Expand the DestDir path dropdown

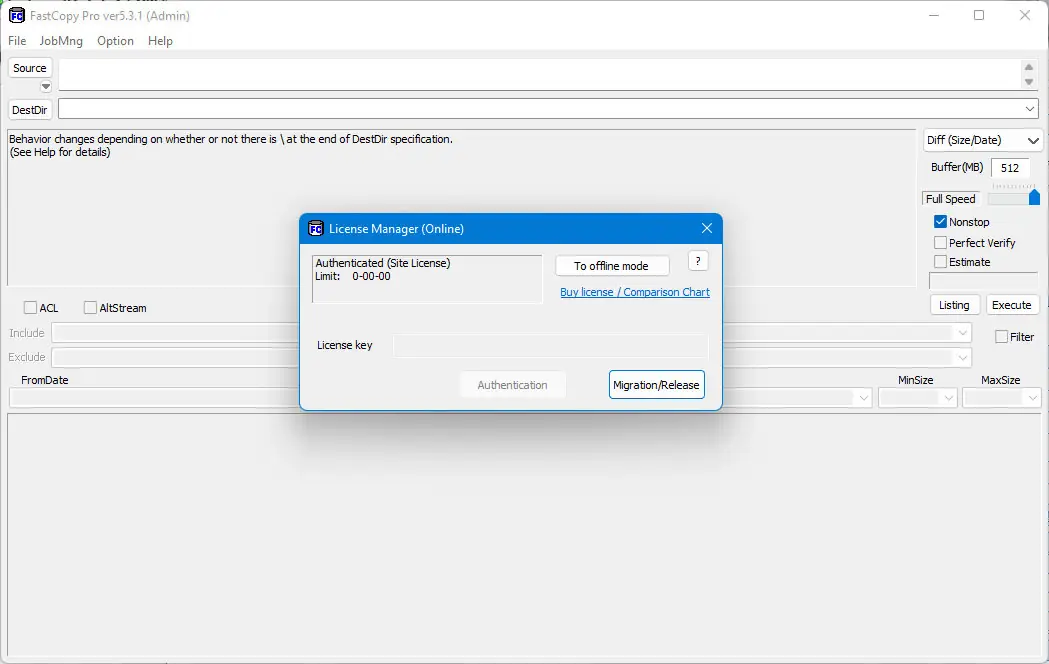[1030, 109]
